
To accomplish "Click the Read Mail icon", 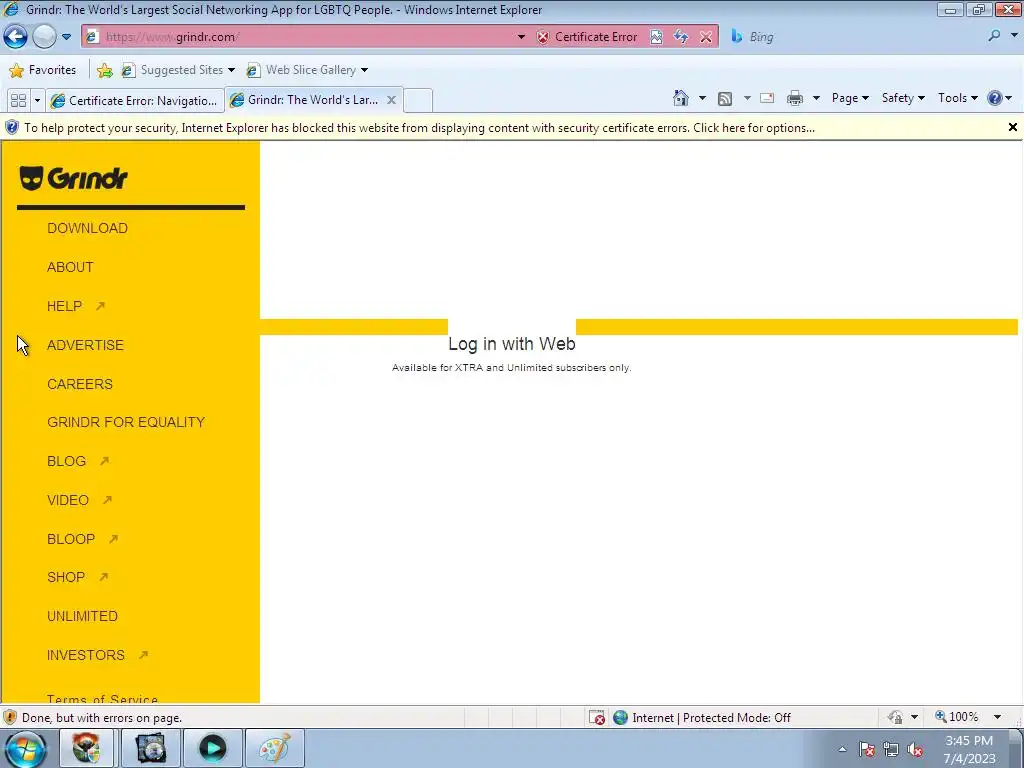I will (767, 99).
